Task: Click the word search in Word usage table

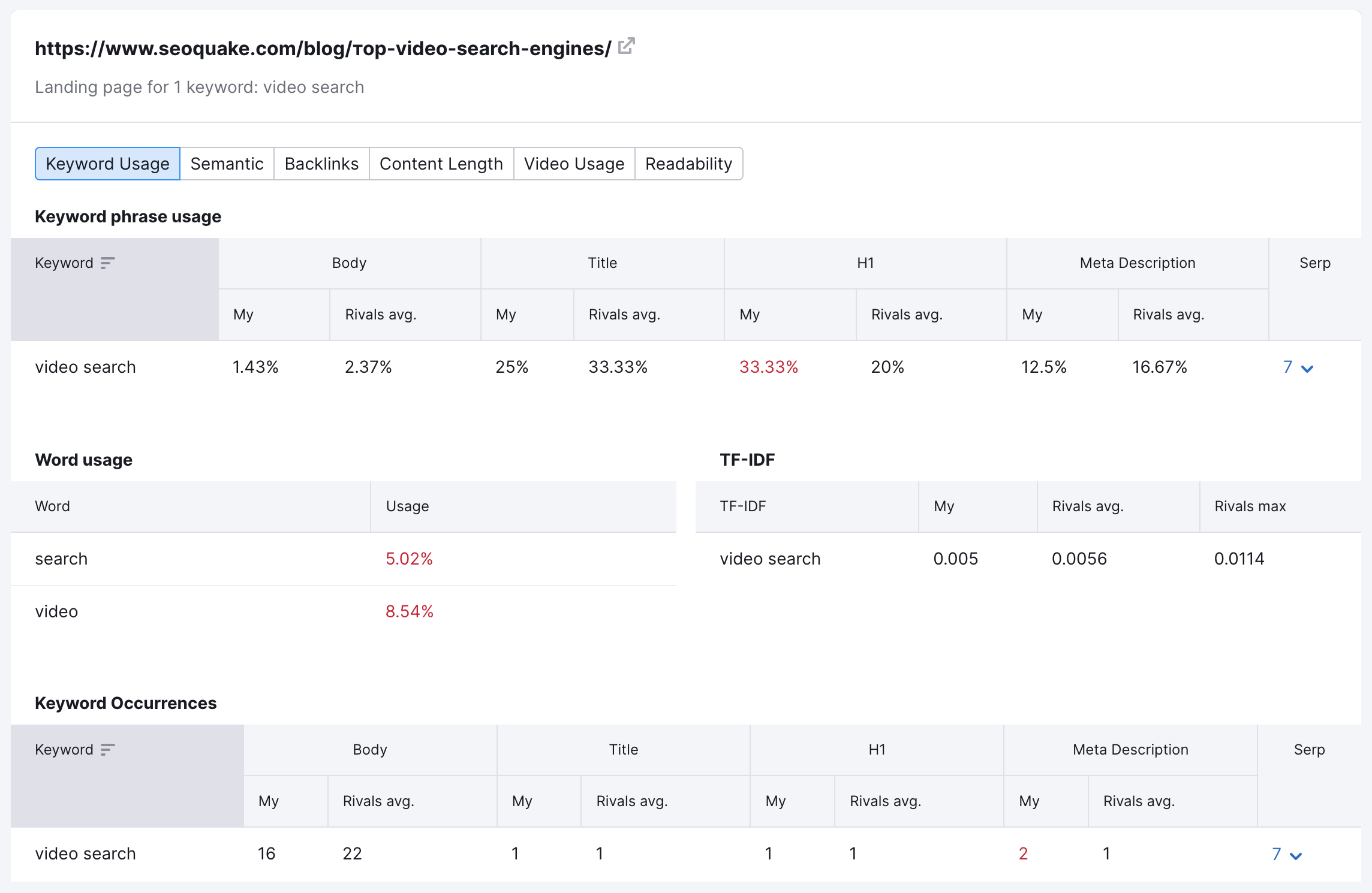Action: (61, 559)
